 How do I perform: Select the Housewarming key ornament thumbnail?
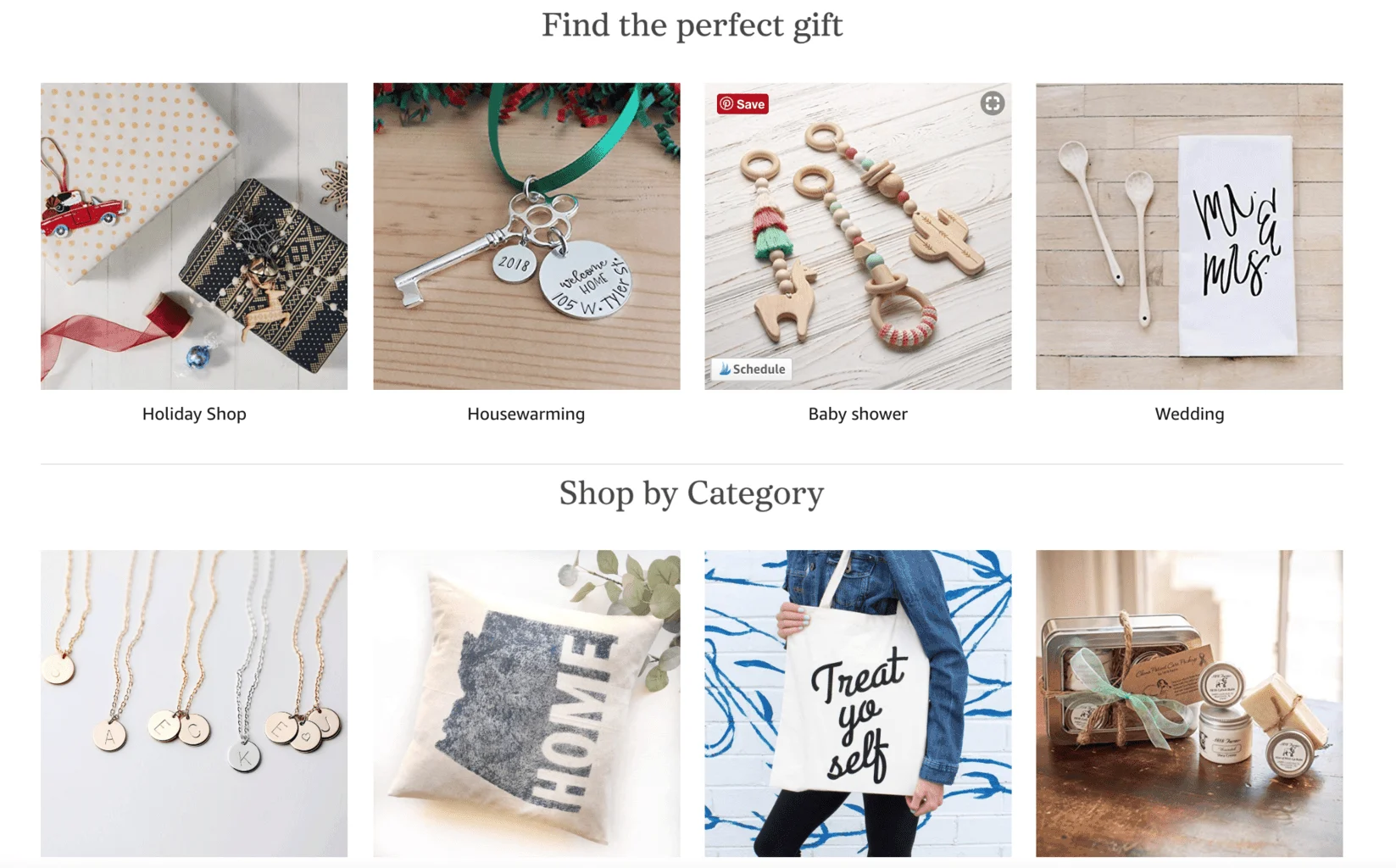coord(526,236)
